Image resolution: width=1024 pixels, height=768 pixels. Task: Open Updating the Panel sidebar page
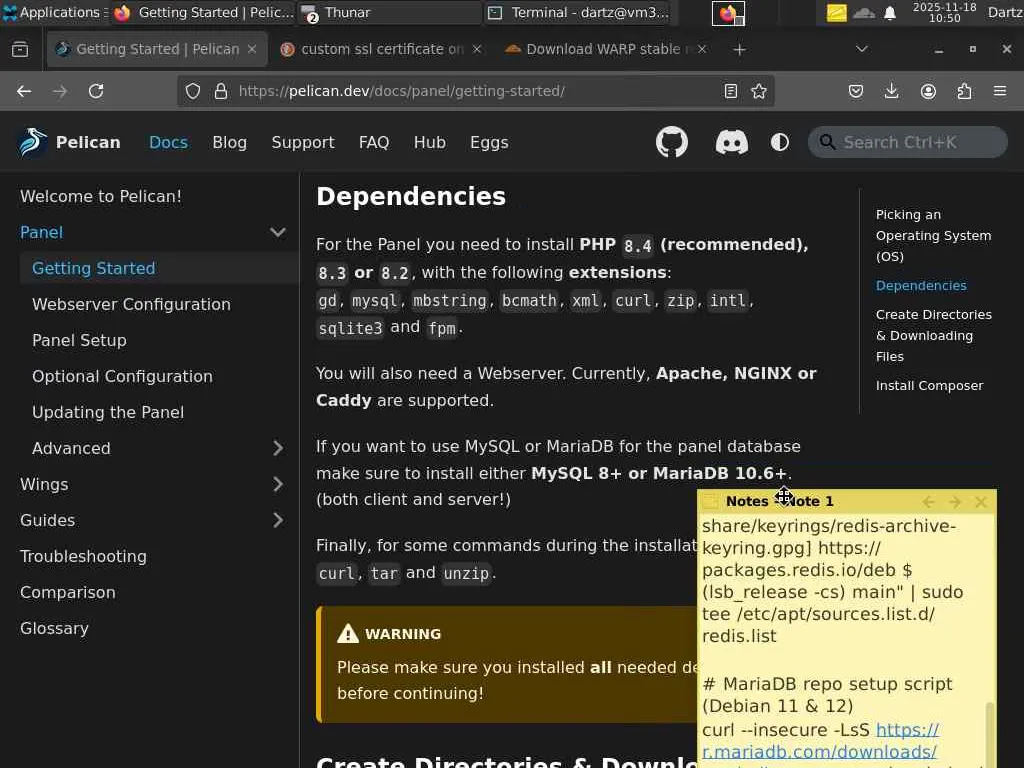tap(108, 412)
